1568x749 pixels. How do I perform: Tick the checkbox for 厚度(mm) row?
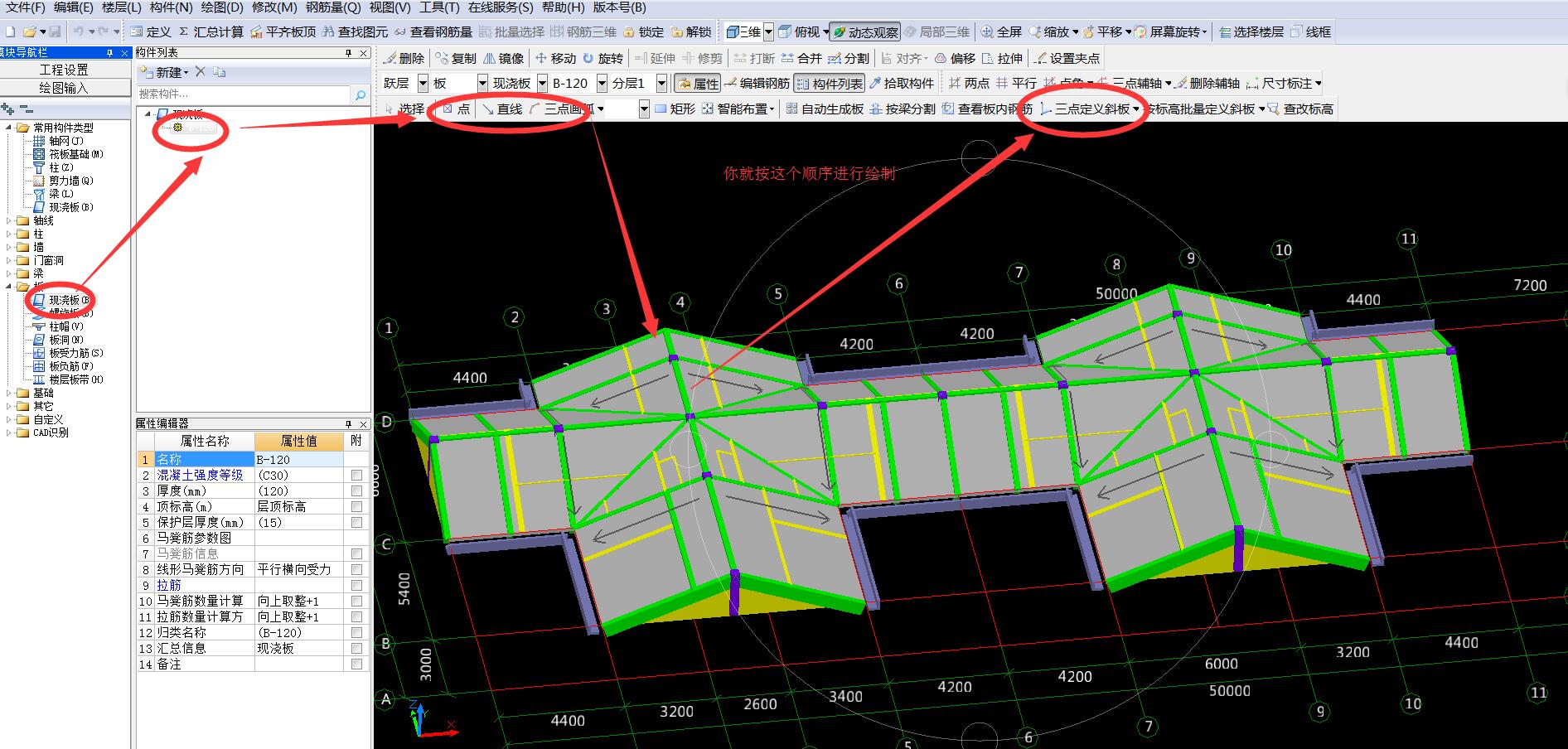[356, 490]
